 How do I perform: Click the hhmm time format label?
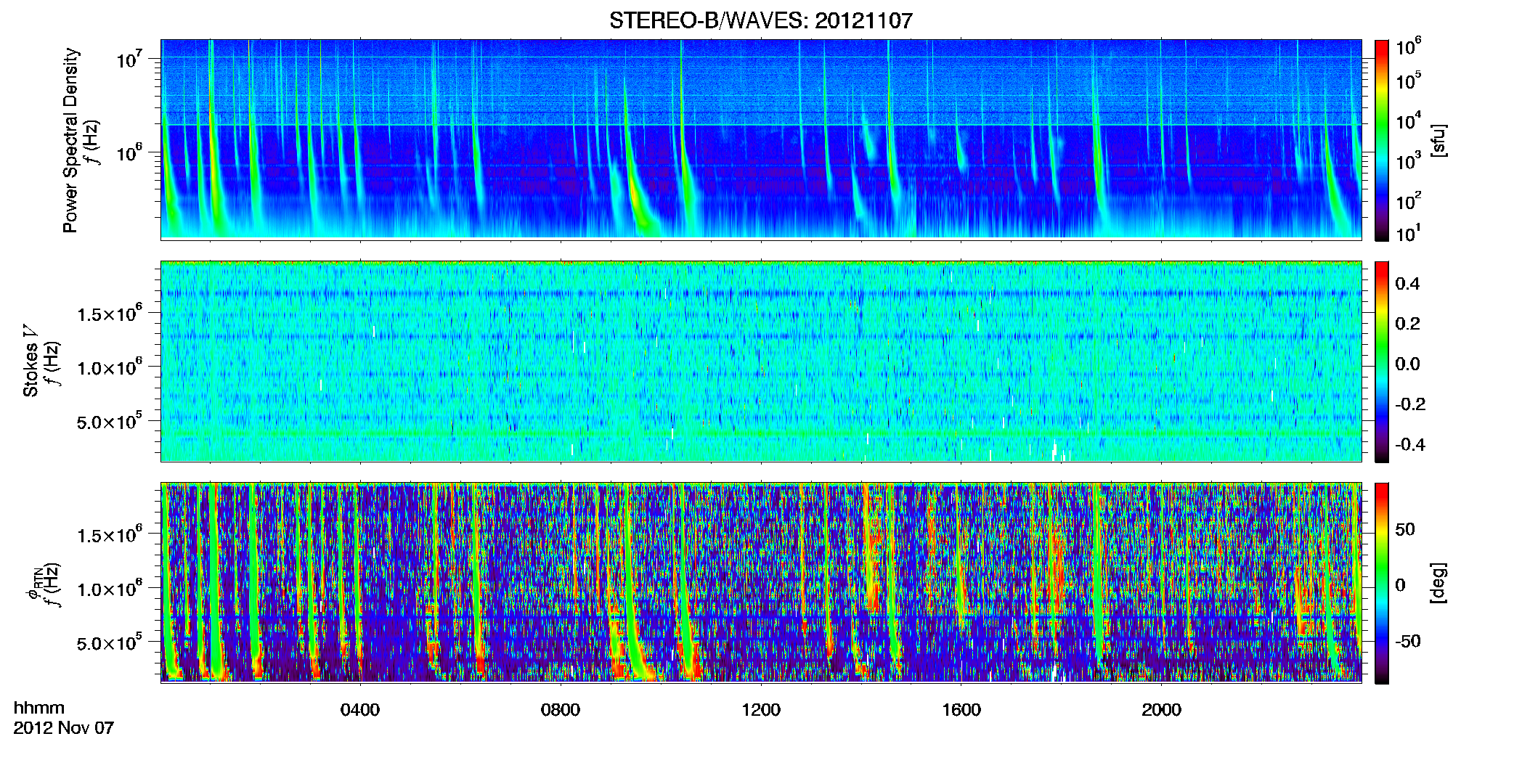click(x=39, y=709)
